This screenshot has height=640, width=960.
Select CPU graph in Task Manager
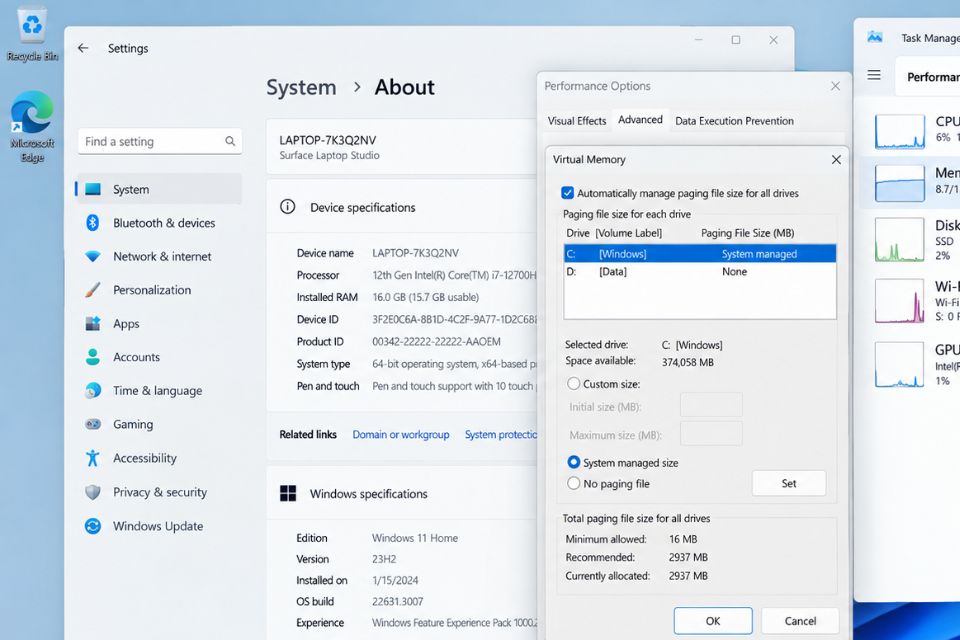(x=899, y=131)
